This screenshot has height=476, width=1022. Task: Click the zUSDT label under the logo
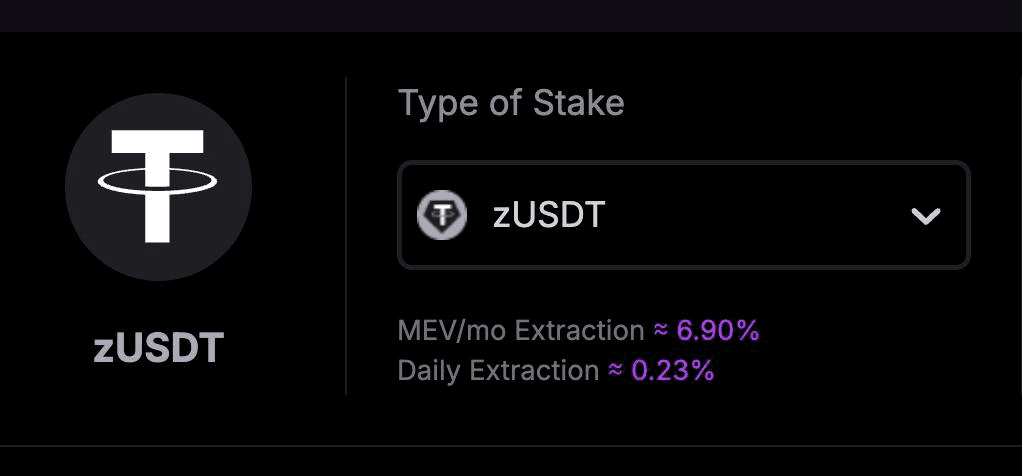159,348
